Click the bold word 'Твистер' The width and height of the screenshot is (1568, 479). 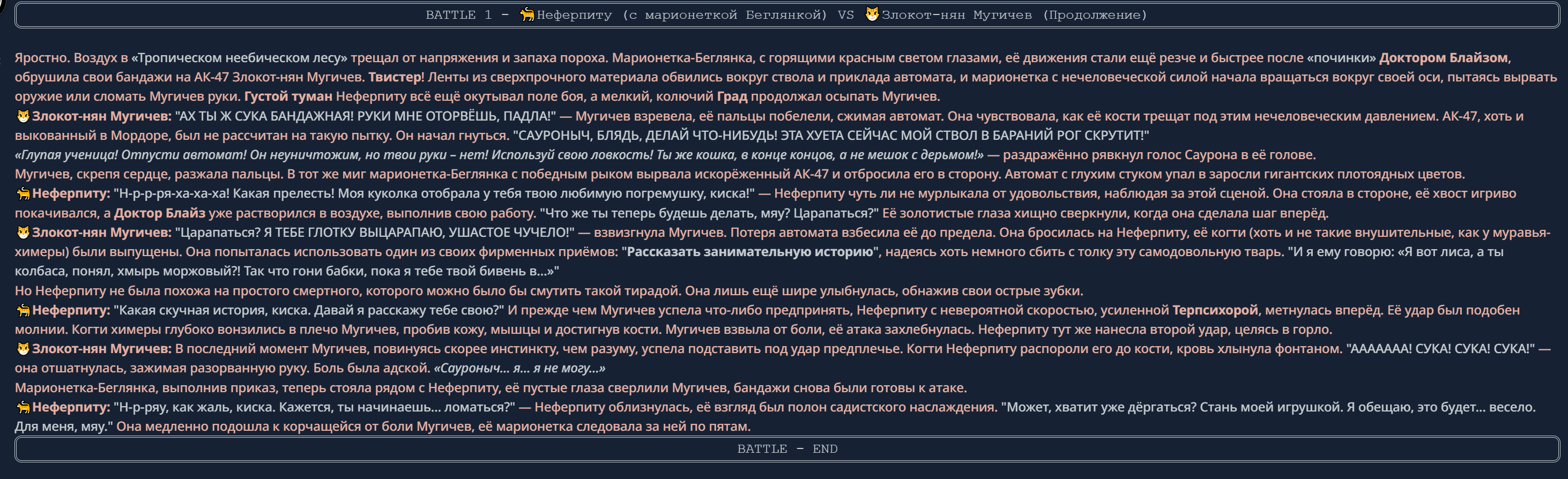[395, 77]
